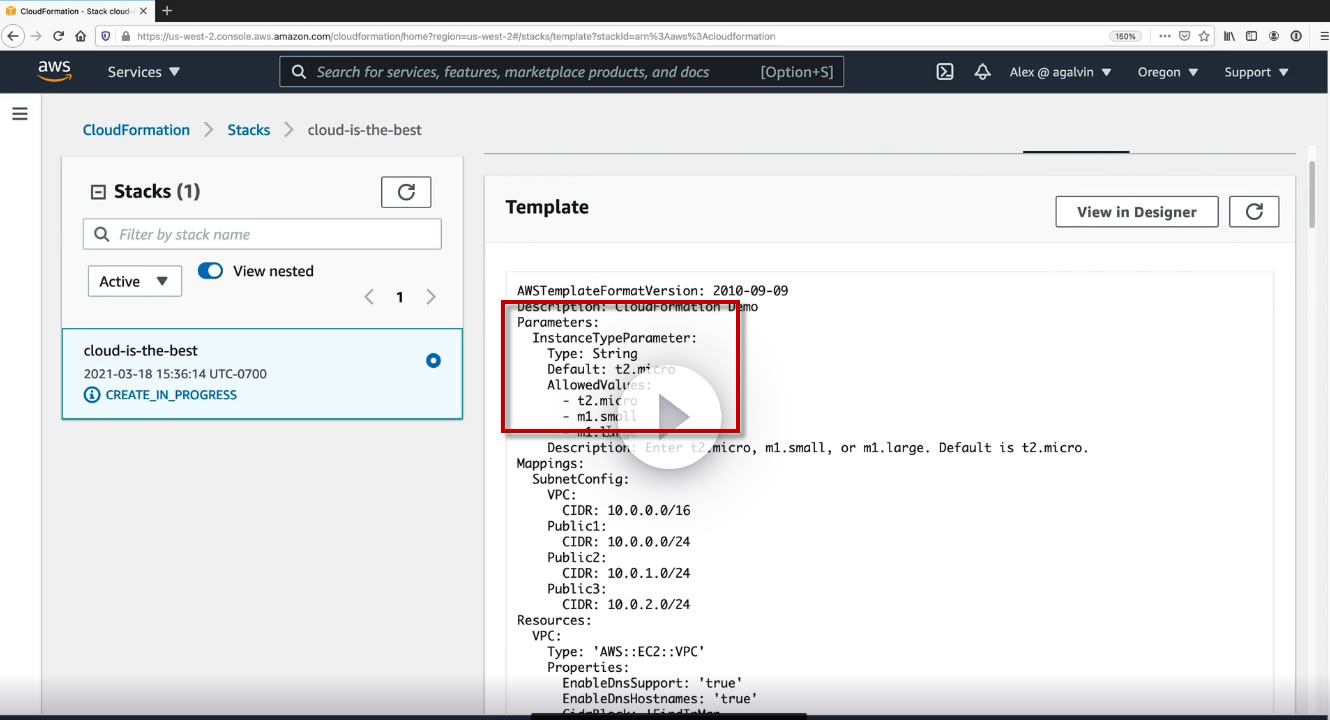Navigate to the Stacks breadcrumb link
1330x720 pixels.
tap(249, 130)
